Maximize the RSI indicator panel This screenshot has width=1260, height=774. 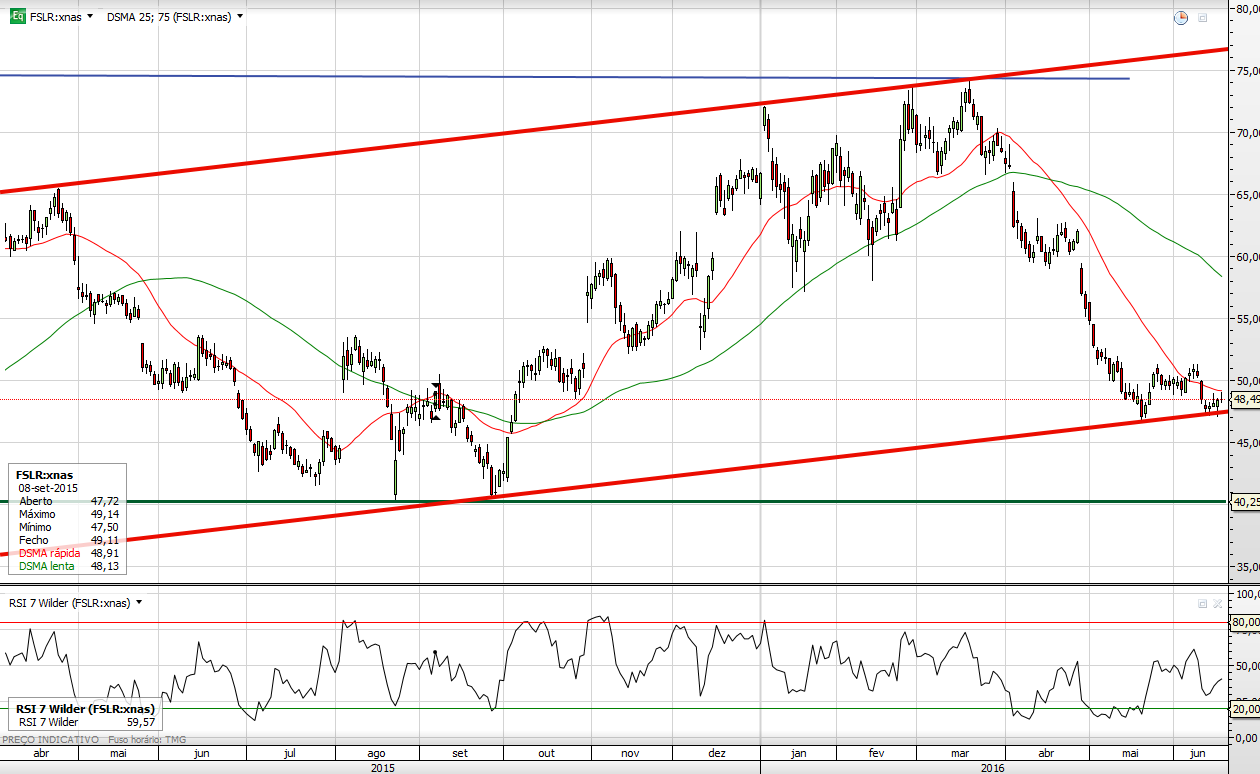point(1203,604)
